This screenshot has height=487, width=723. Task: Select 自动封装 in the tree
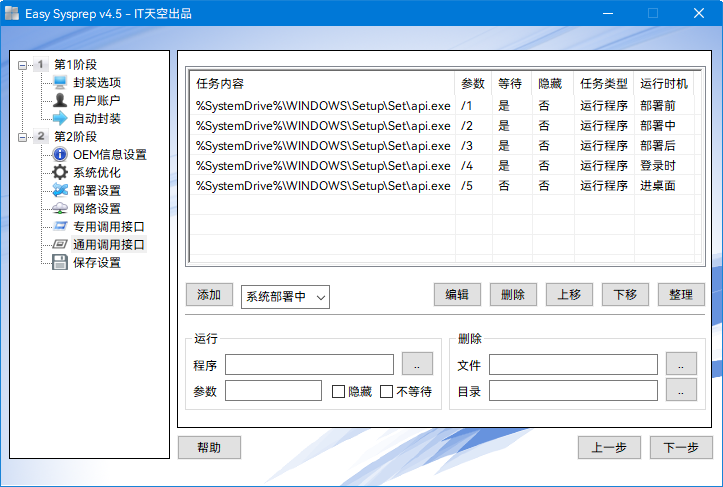click(97, 119)
